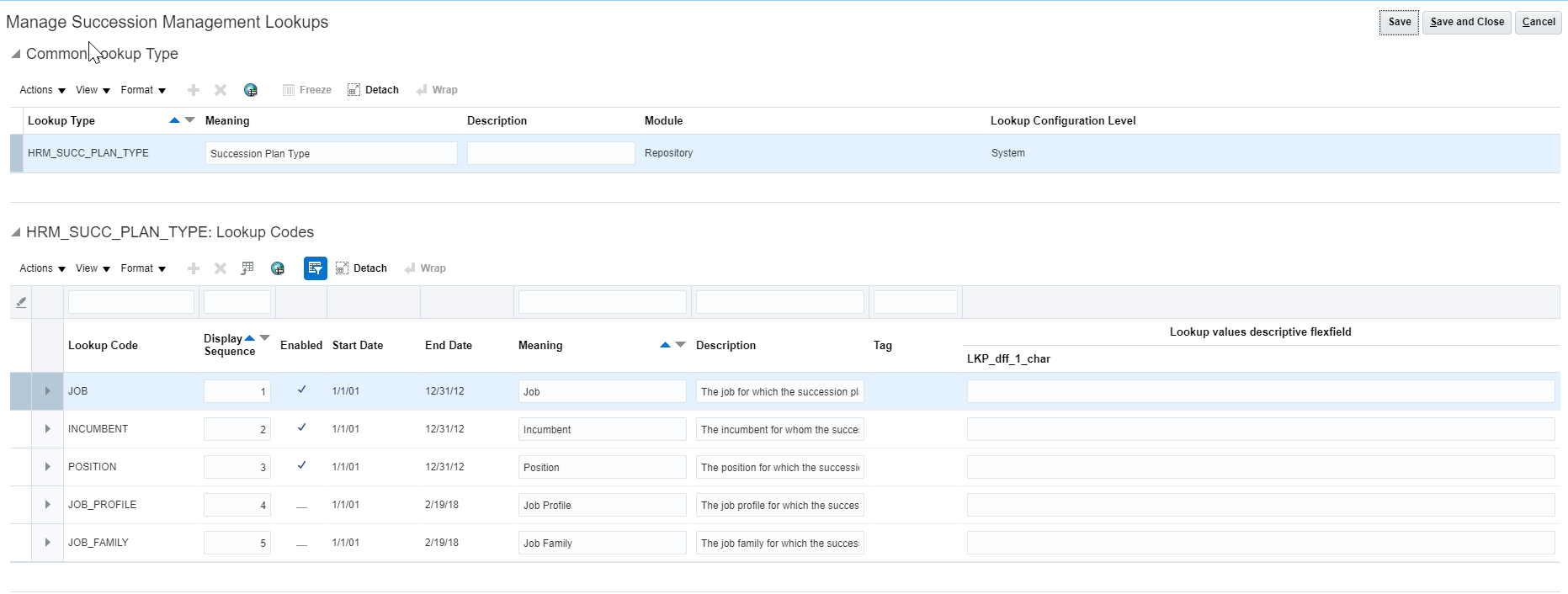Click the Wrap button in the Lookup Codes toolbar
The height and width of the screenshot is (594, 1568).
(425, 268)
